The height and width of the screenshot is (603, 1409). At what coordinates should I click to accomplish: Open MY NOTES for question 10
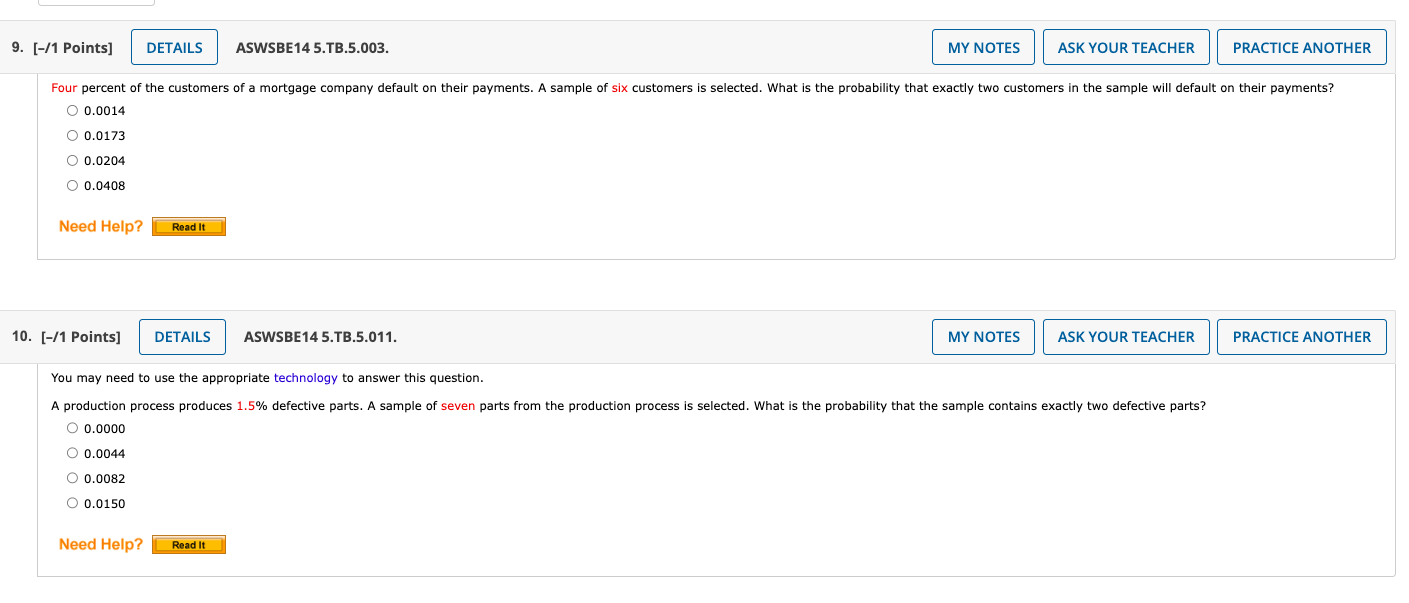(x=983, y=336)
